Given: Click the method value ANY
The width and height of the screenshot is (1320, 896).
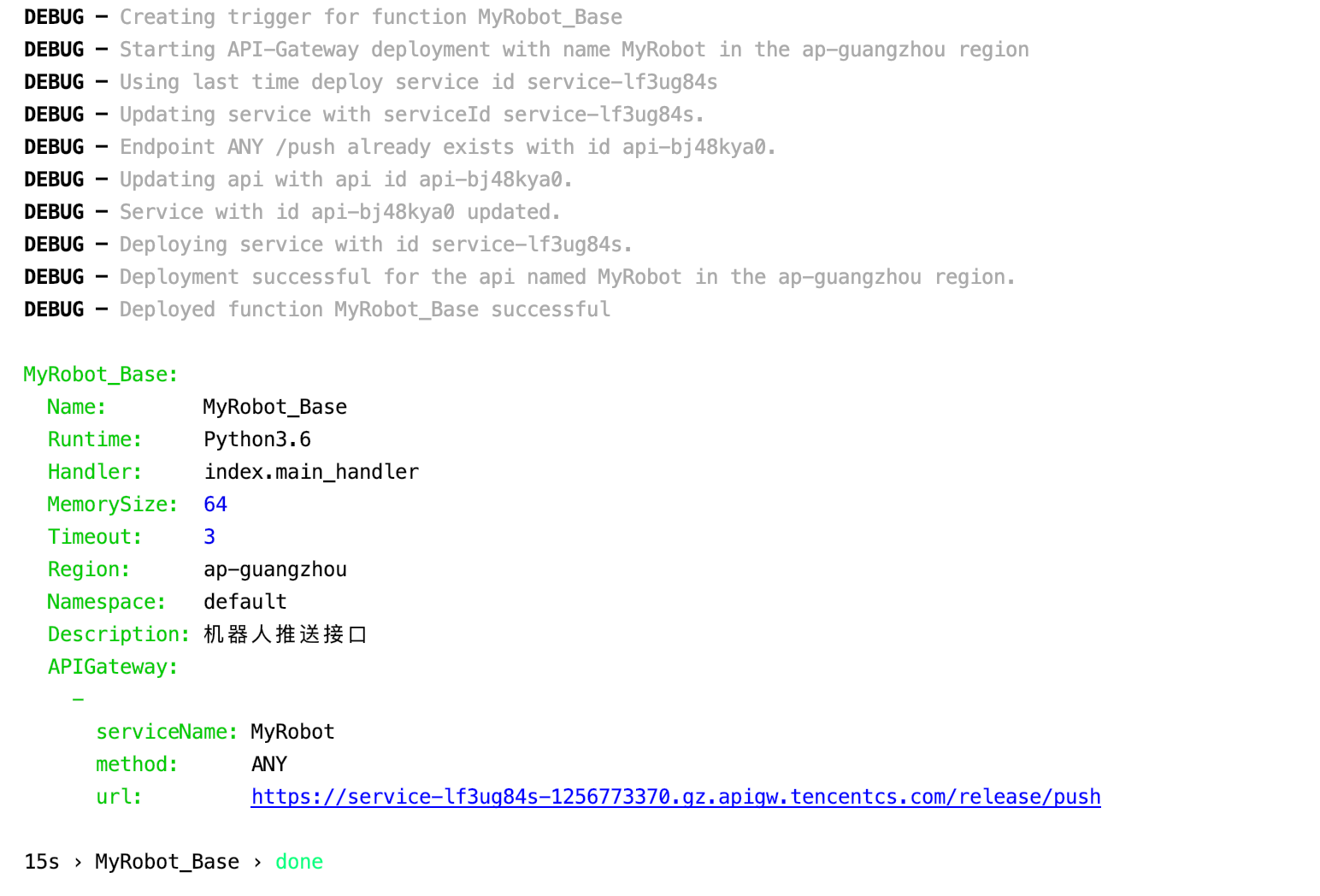Looking at the screenshot, I should (x=269, y=764).
